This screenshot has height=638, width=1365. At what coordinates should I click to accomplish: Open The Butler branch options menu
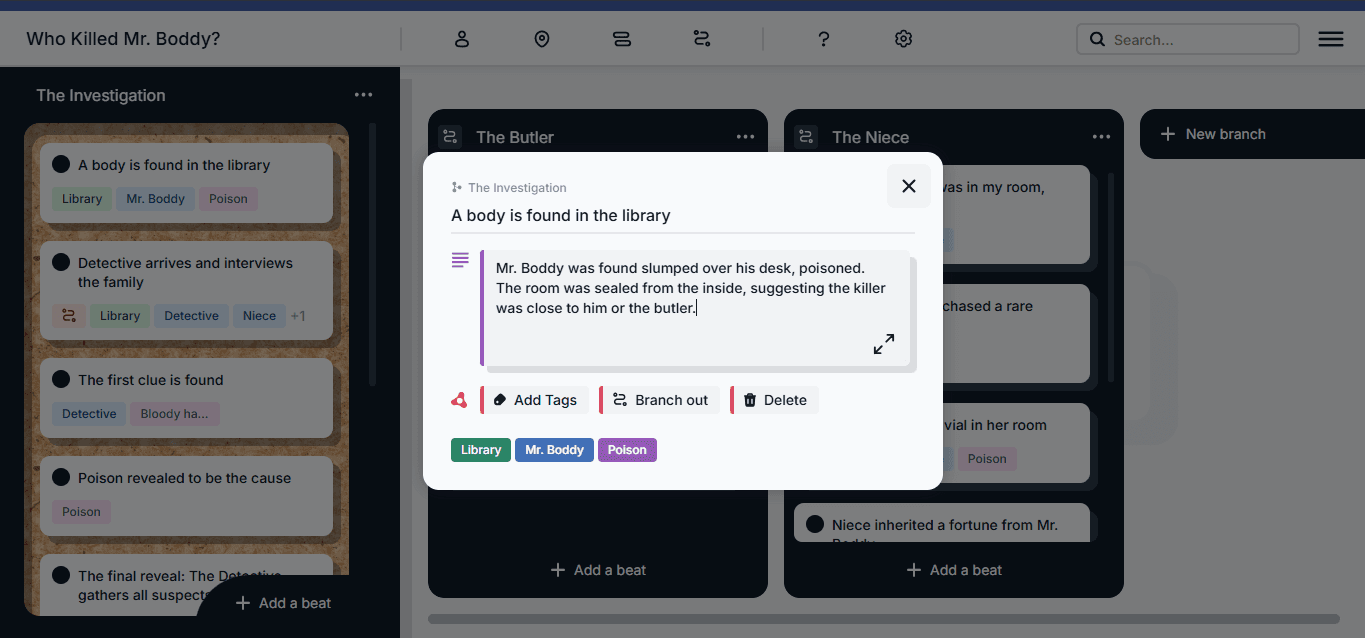pos(745,137)
